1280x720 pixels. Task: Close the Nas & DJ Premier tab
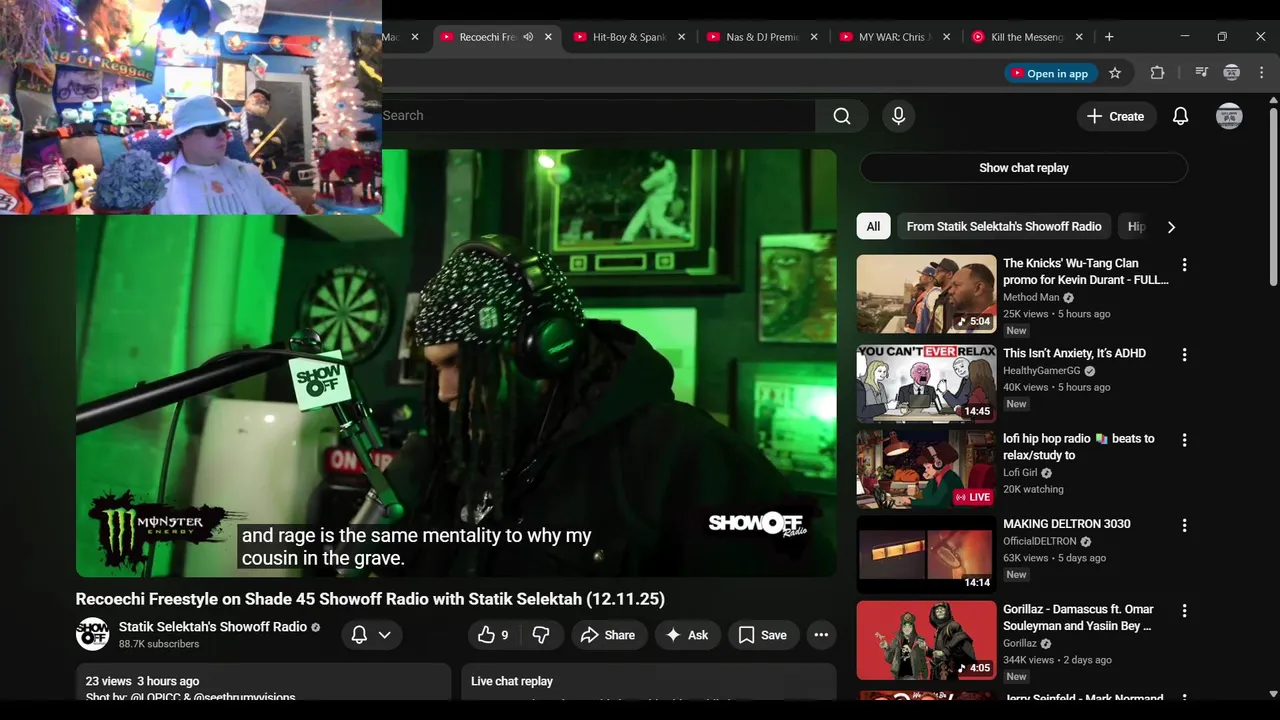pos(814,37)
